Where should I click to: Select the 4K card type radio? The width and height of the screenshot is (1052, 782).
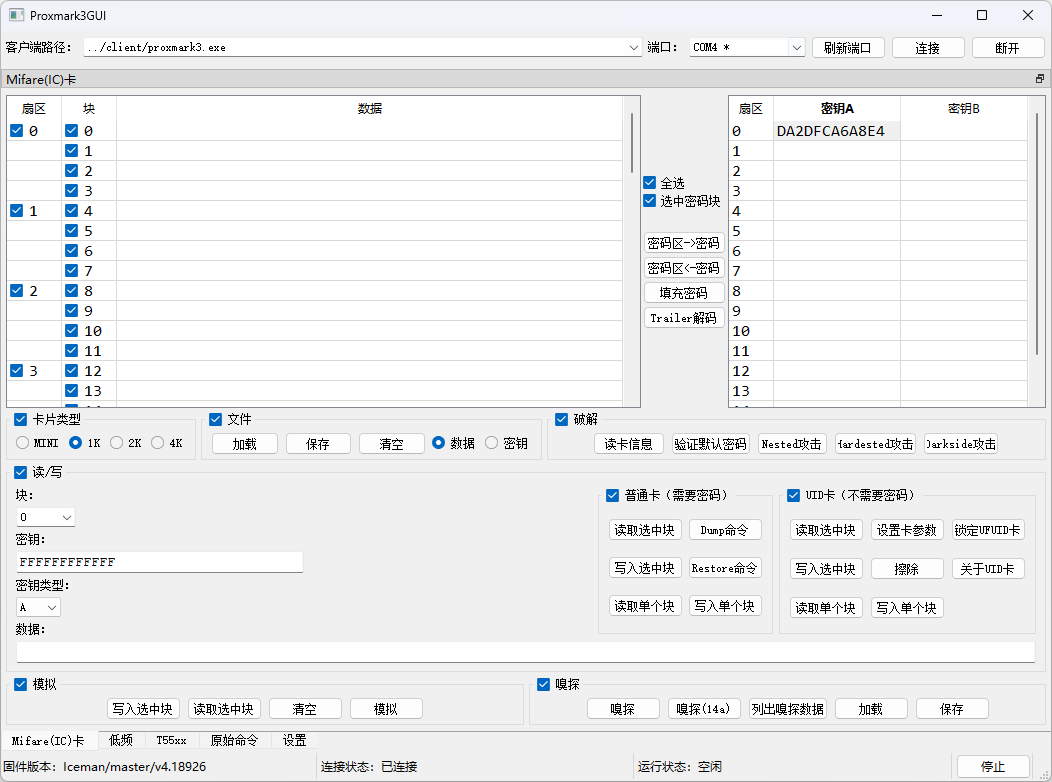(x=158, y=443)
